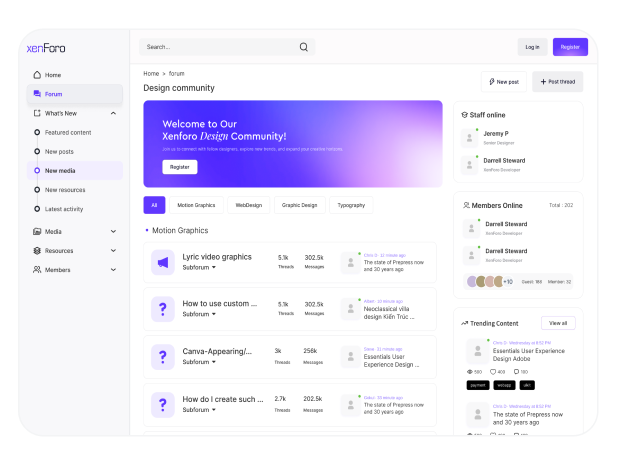This screenshot has height=464, width=618.
Task: Expand the Media section chevron
Action: (113, 231)
